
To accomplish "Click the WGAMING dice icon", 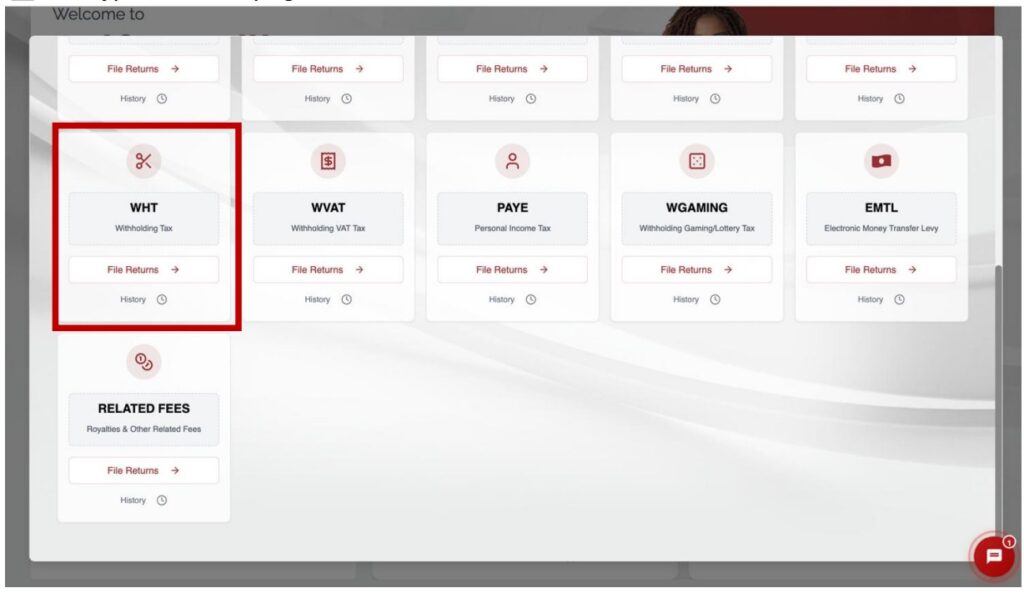I will [697, 161].
